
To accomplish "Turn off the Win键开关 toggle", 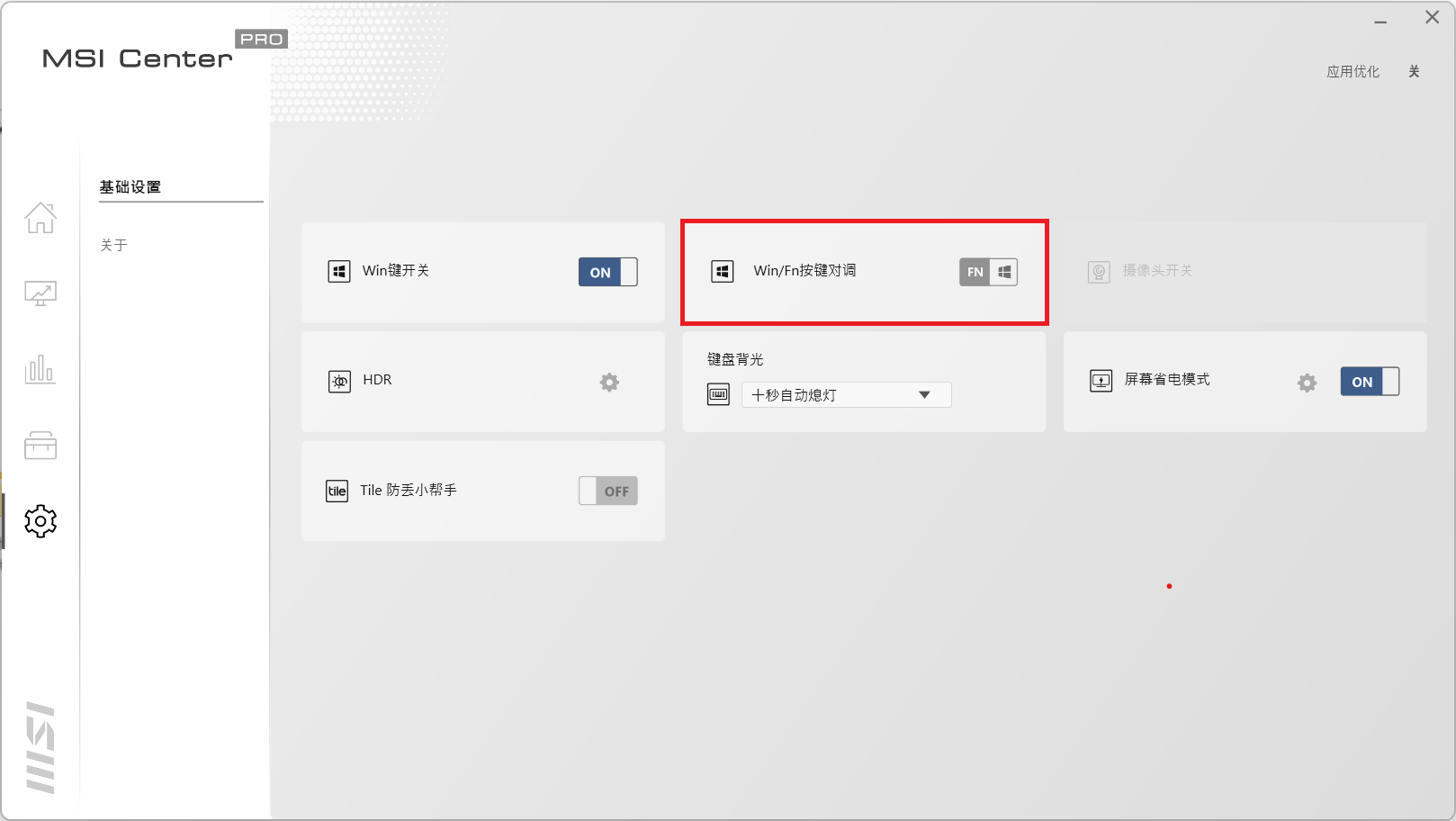I will tap(607, 272).
